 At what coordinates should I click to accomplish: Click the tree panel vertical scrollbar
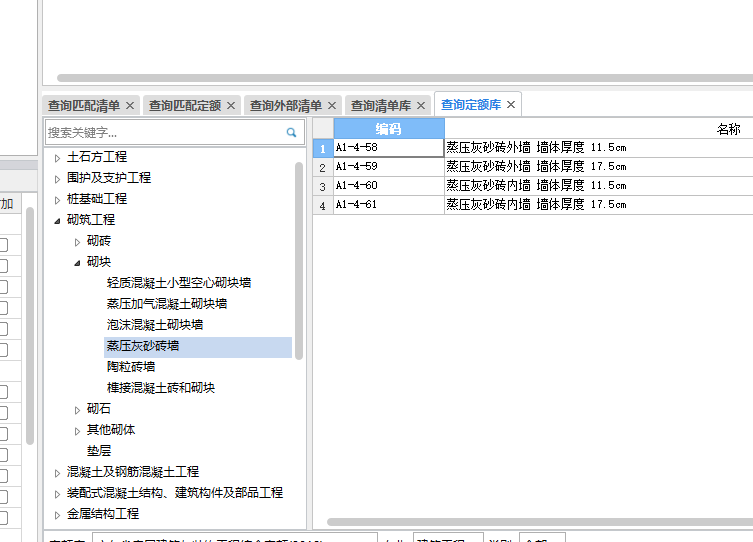point(299,261)
